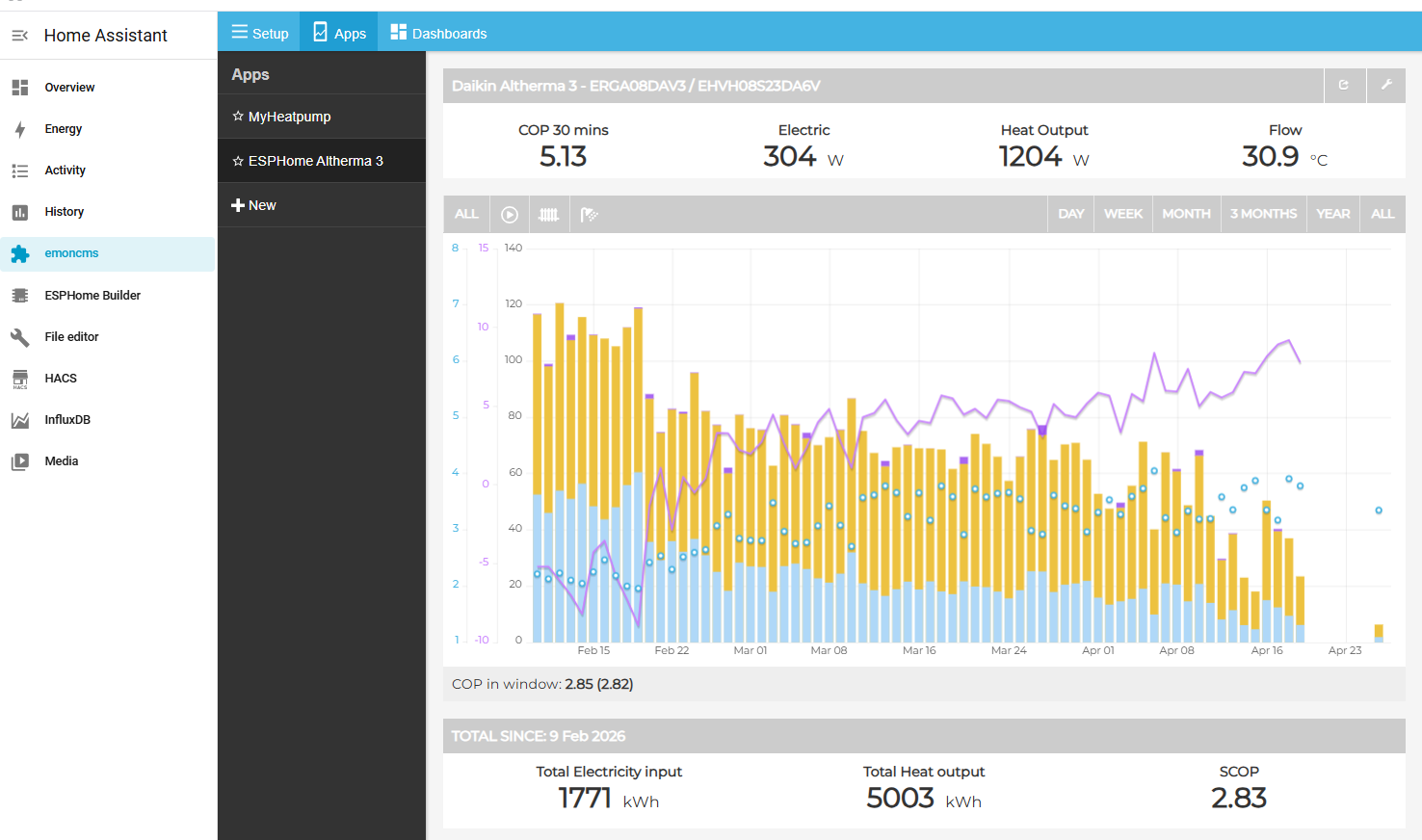Select the radiator heating filter icon
This screenshot has width=1422, height=840.
click(549, 213)
